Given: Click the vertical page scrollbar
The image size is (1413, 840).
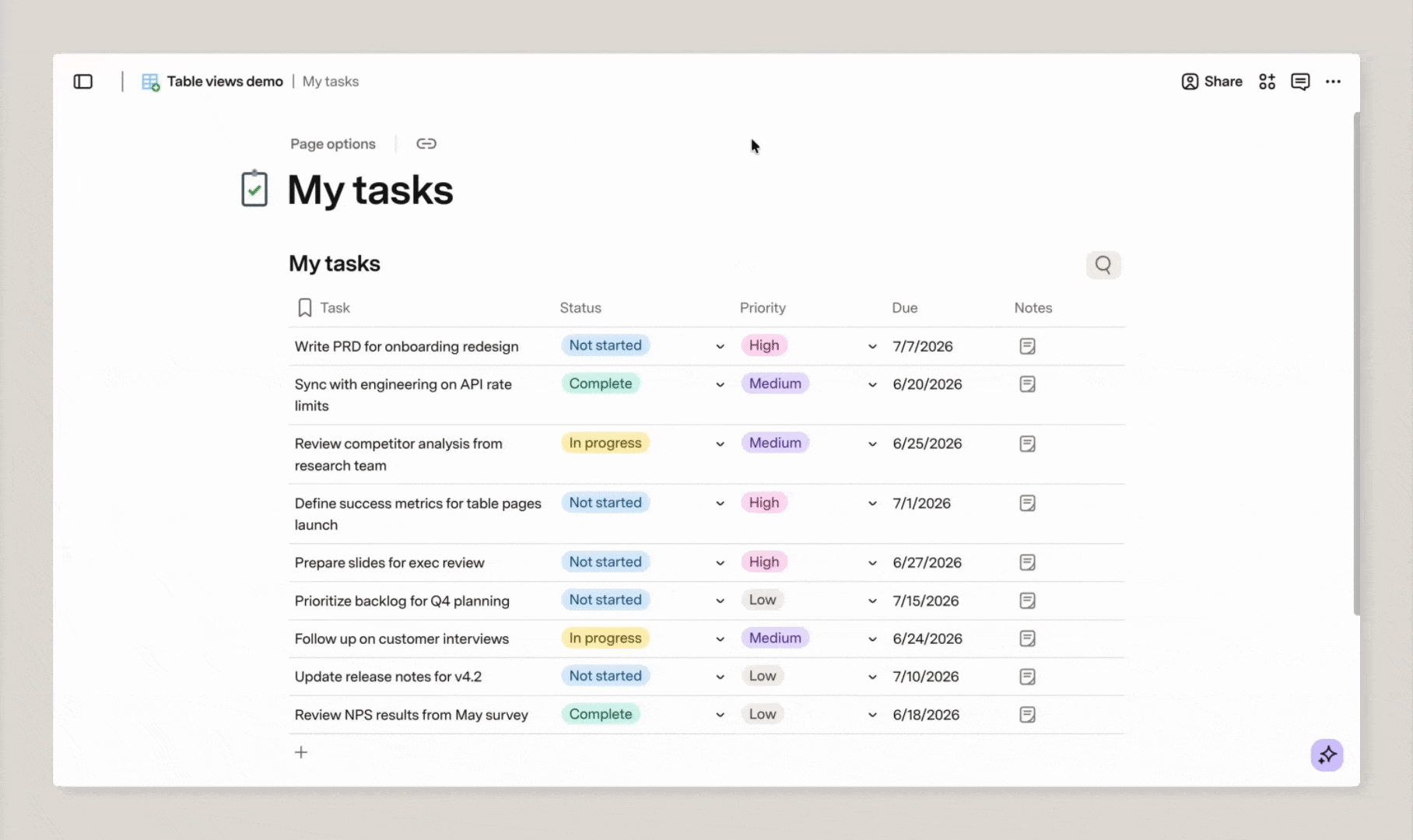Looking at the screenshot, I should click(1356, 363).
